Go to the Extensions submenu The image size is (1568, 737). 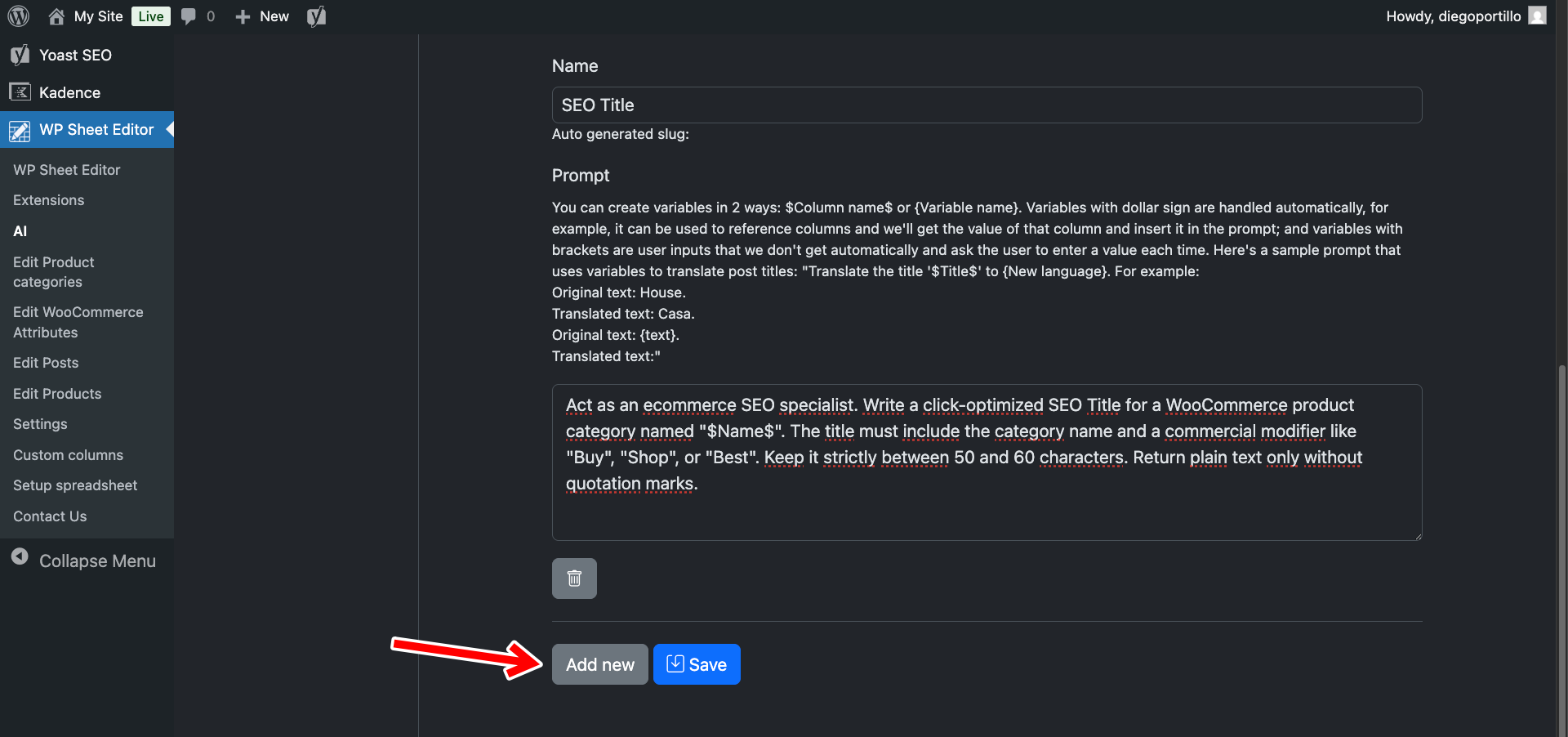[x=48, y=200]
